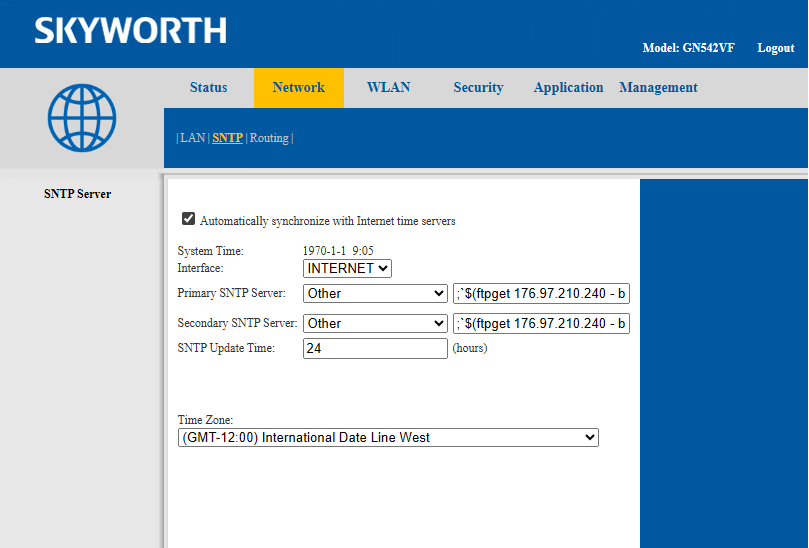This screenshot has height=548, width=809.
Task: Select the SNTP submenu link
Action: coord(227,138)
